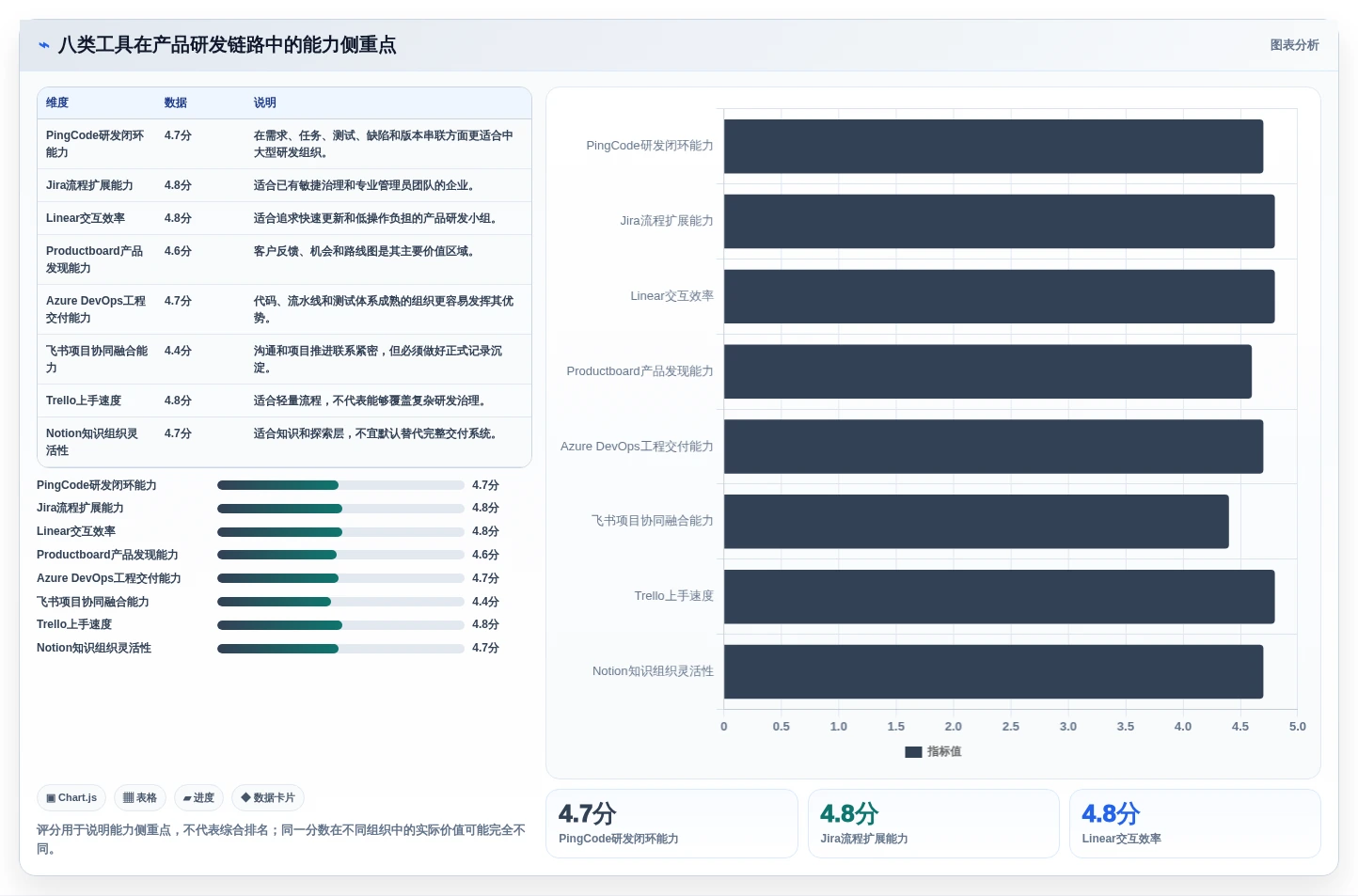Select the Chart.js tag chip
Screen dimensions: 1358x896
click(71, 798)
